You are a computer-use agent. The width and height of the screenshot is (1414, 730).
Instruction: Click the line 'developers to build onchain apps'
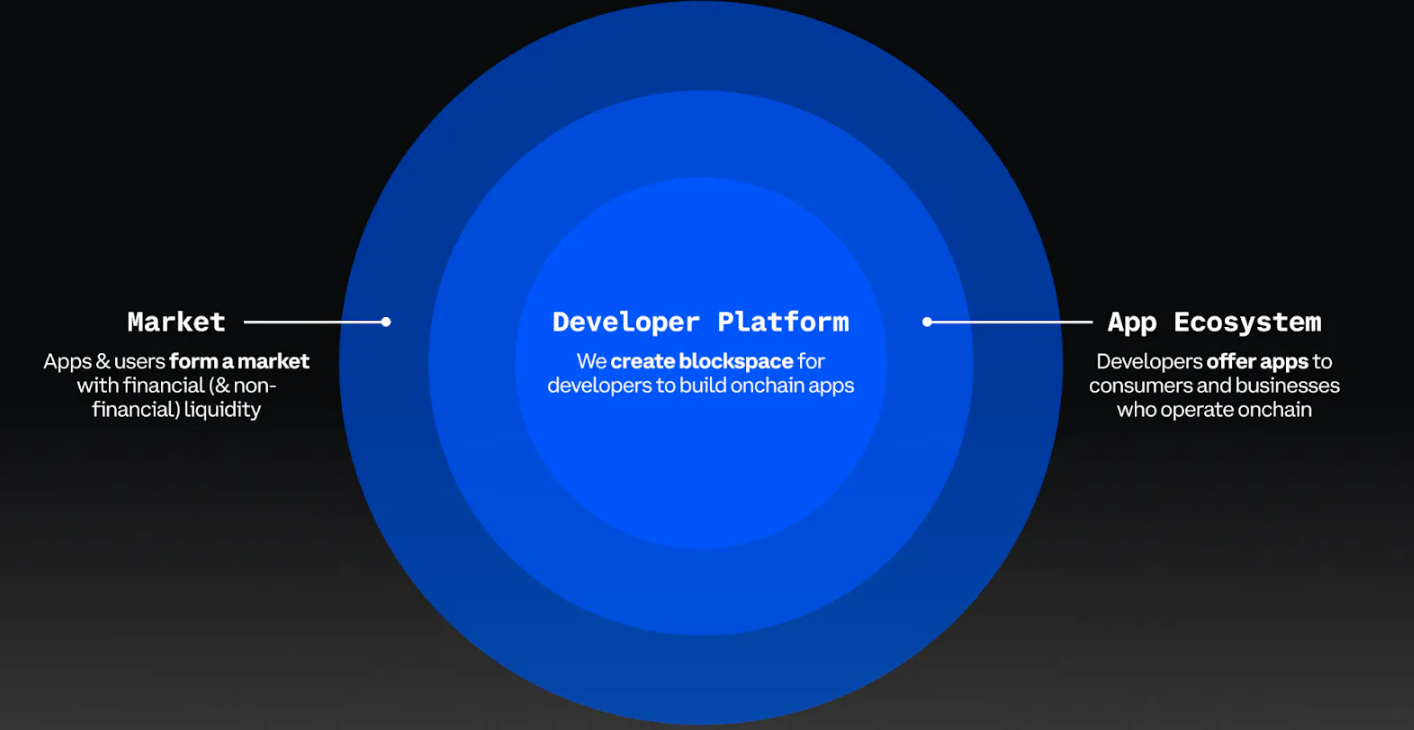(x=700, y=385)
